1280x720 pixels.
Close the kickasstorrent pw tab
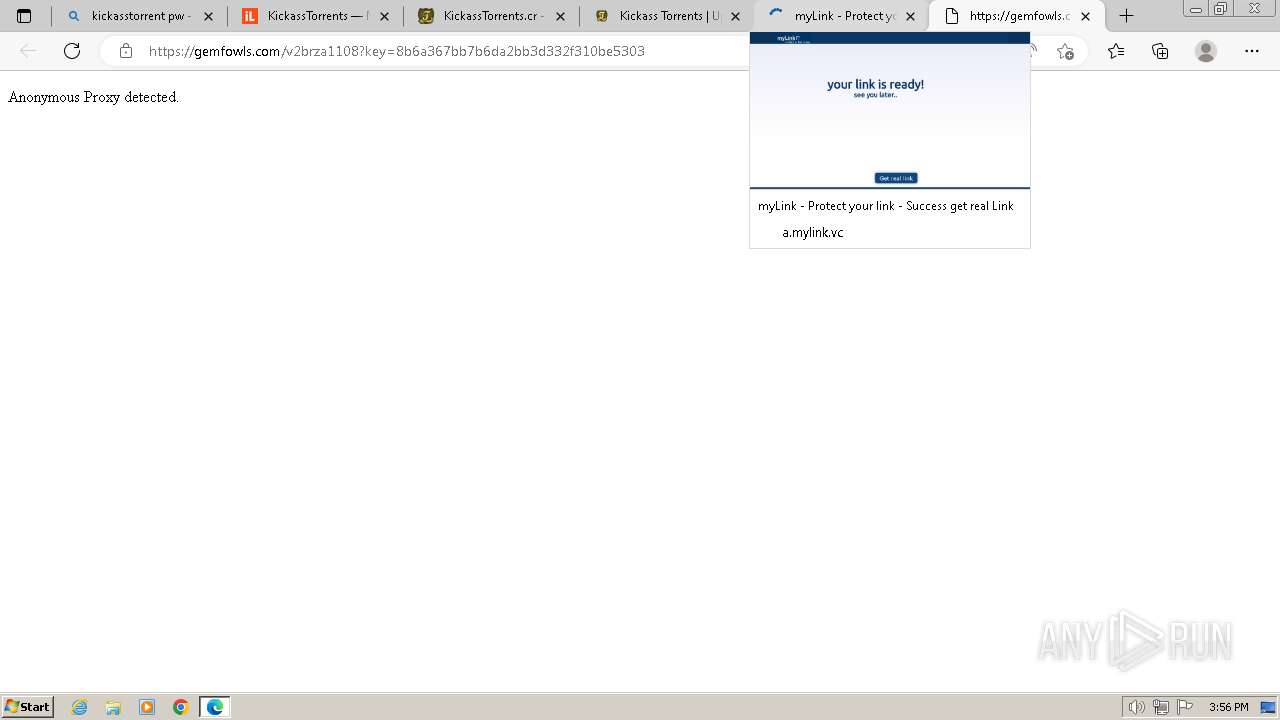(x=209, y=16)
